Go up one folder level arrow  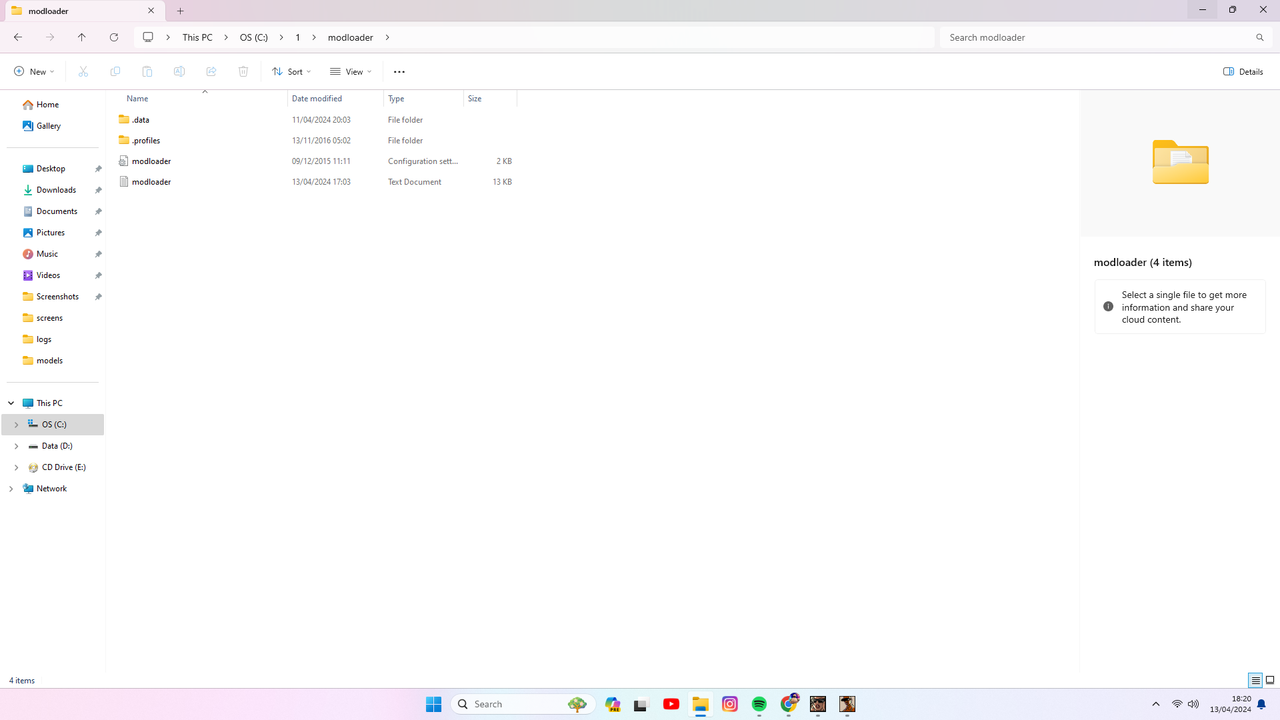82,37
